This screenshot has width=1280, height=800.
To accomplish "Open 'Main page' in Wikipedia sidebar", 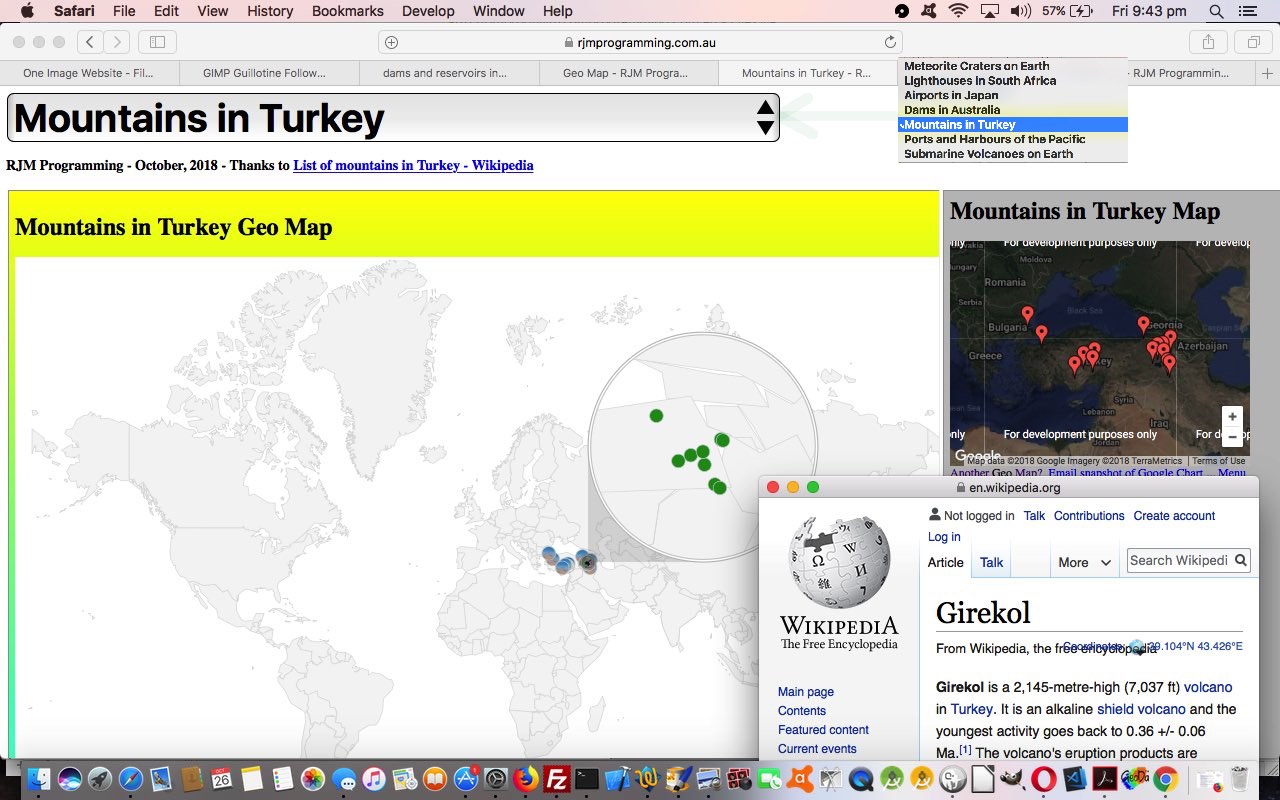I will (806, 692).
